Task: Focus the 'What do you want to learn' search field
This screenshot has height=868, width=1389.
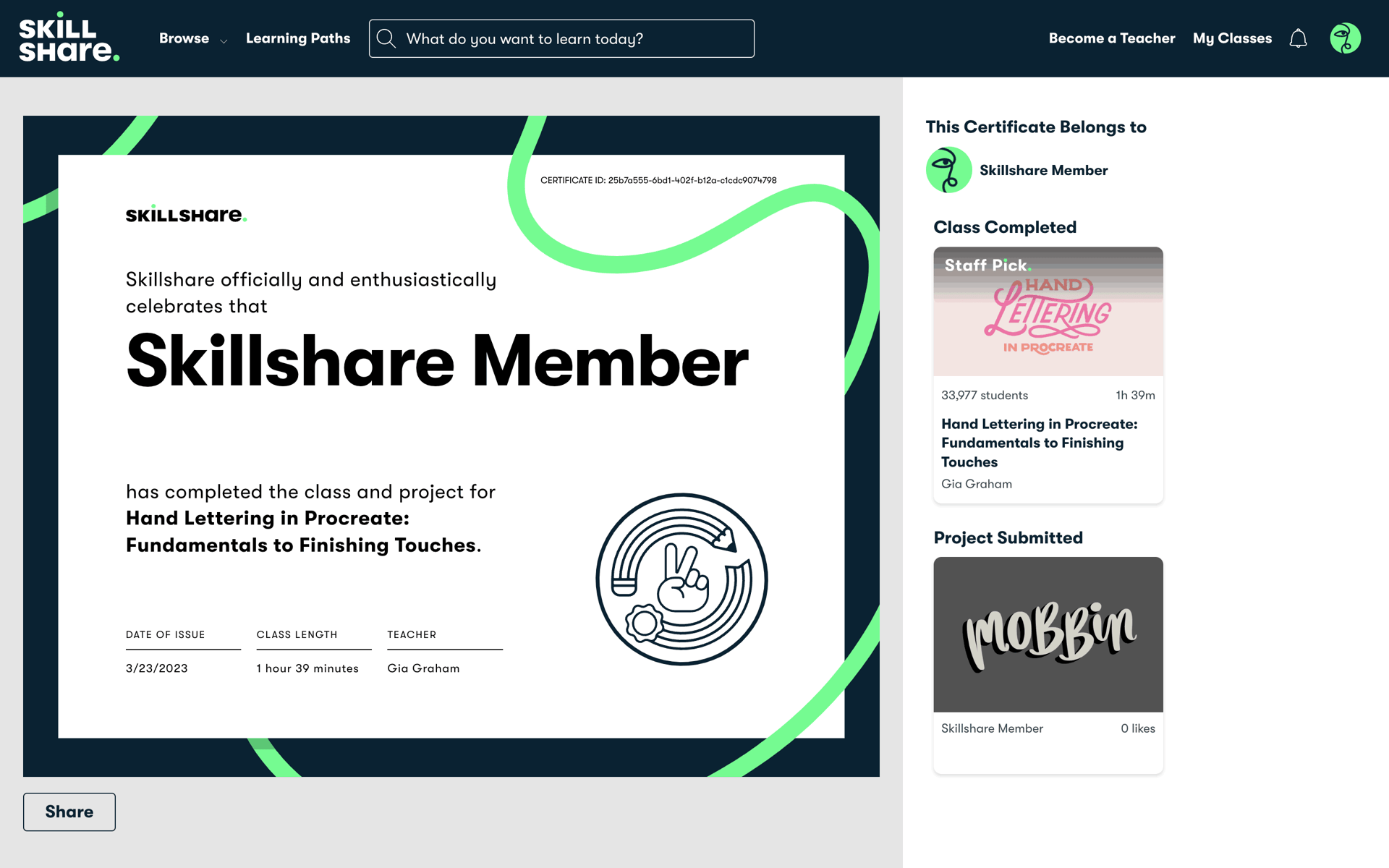Action: (x=561, y=38)
